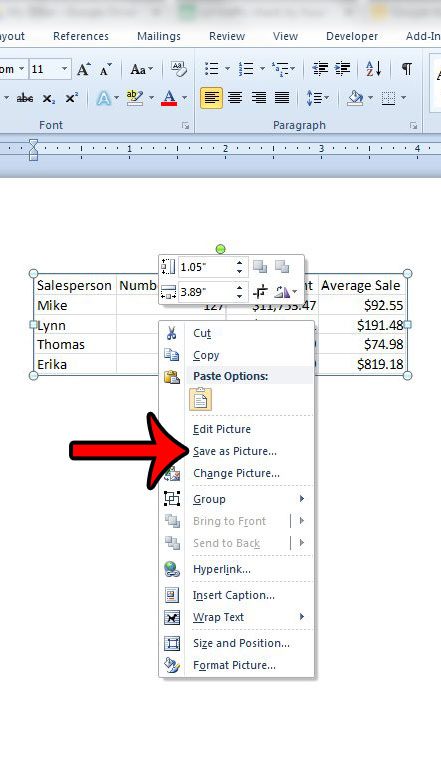Increase the paragraph indent
This screenshot has width=441, height=767.
point(343,69)
